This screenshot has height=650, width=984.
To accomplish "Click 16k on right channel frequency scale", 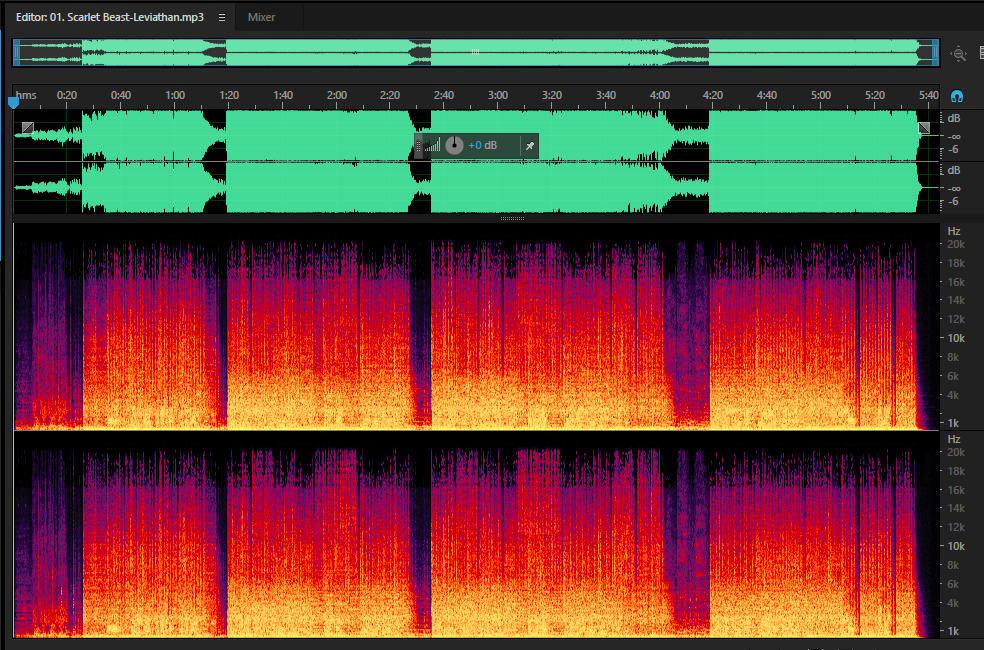I will (956, 490).
